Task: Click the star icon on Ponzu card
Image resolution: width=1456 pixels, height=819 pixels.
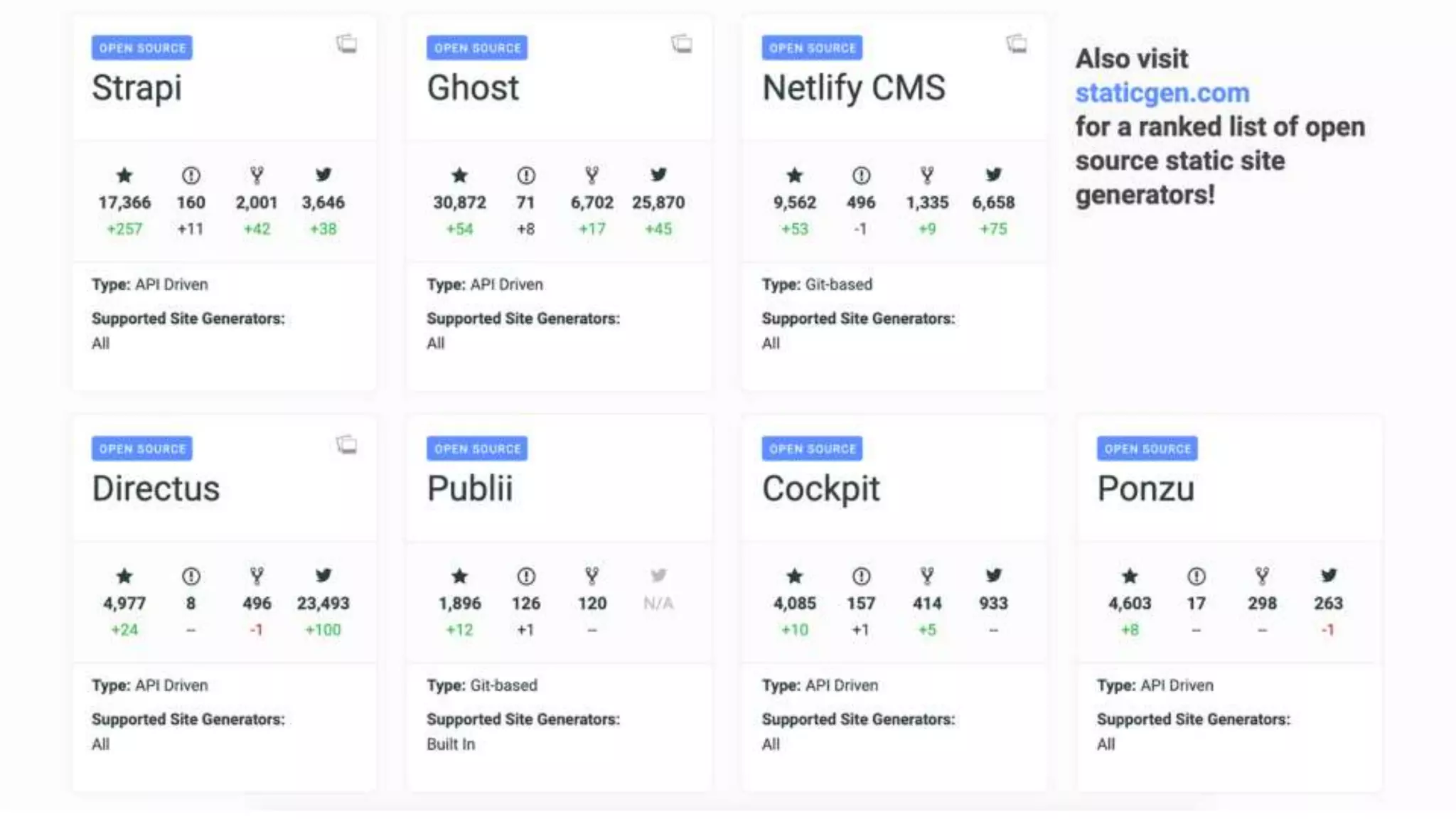Action: tap(1130, 576)
